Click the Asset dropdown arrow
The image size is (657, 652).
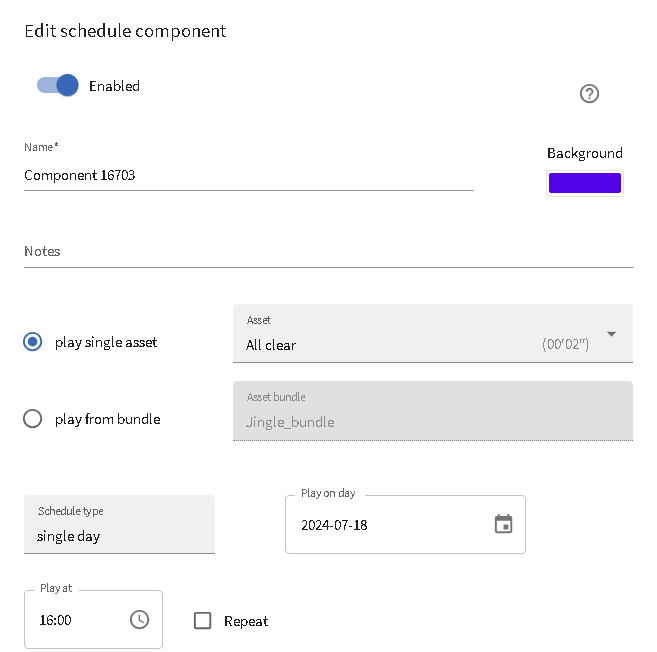(611, 334)
